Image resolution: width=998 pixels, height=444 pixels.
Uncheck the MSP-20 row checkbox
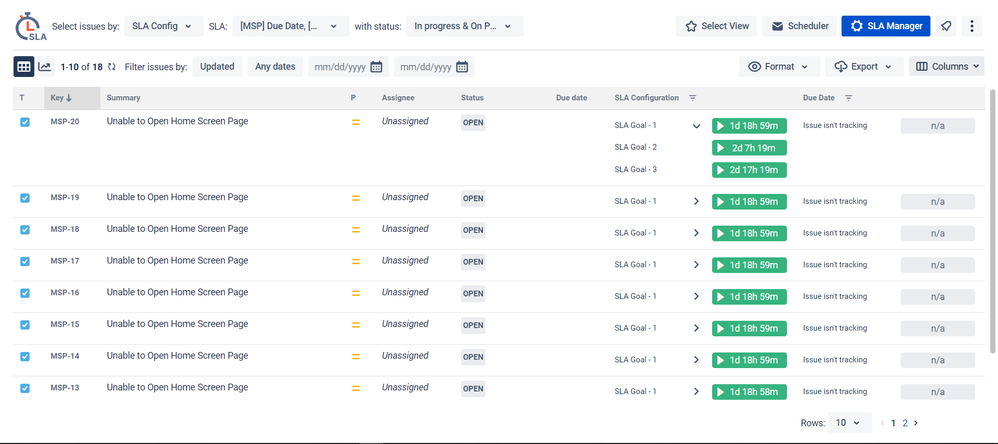[x=25, y=122]
